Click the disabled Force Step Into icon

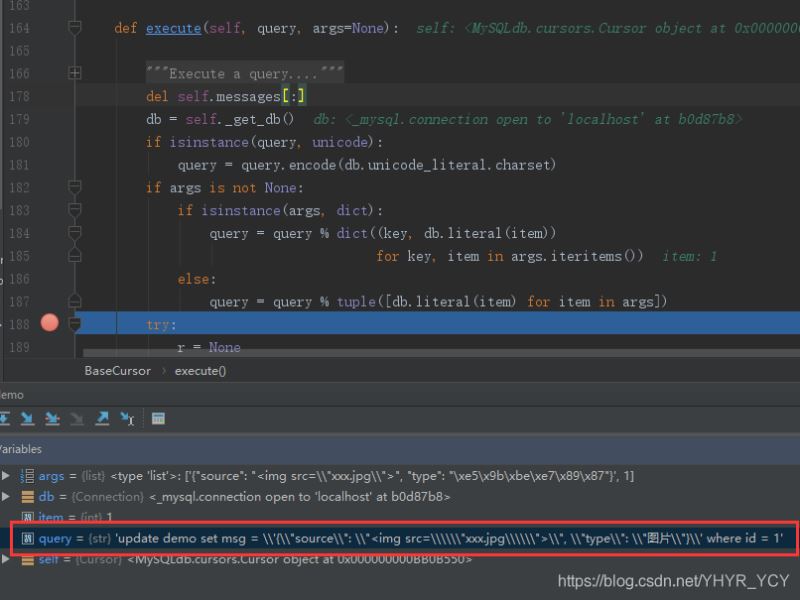[77, 418]
